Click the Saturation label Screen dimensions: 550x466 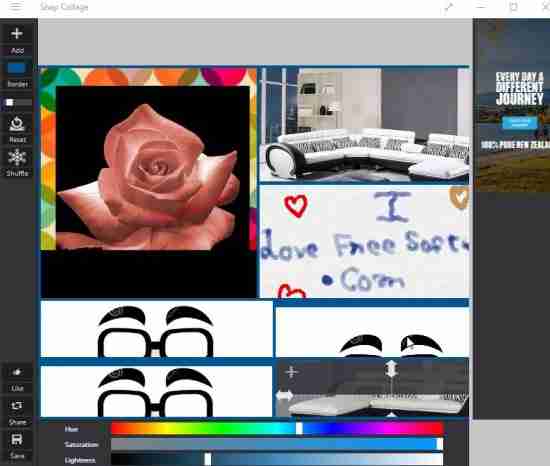click(x=81, y=445)
